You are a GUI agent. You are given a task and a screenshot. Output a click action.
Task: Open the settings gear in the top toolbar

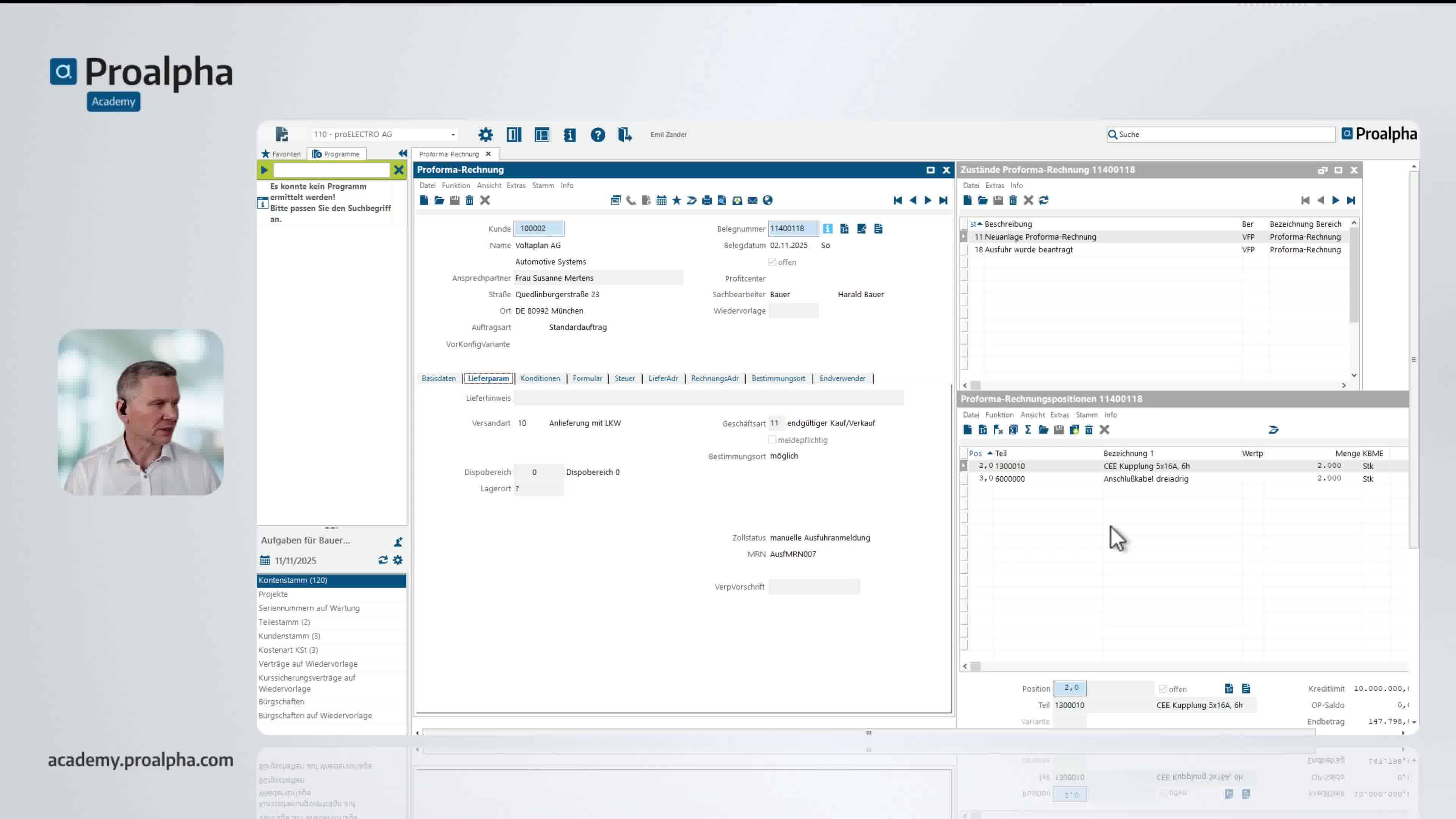485,135
